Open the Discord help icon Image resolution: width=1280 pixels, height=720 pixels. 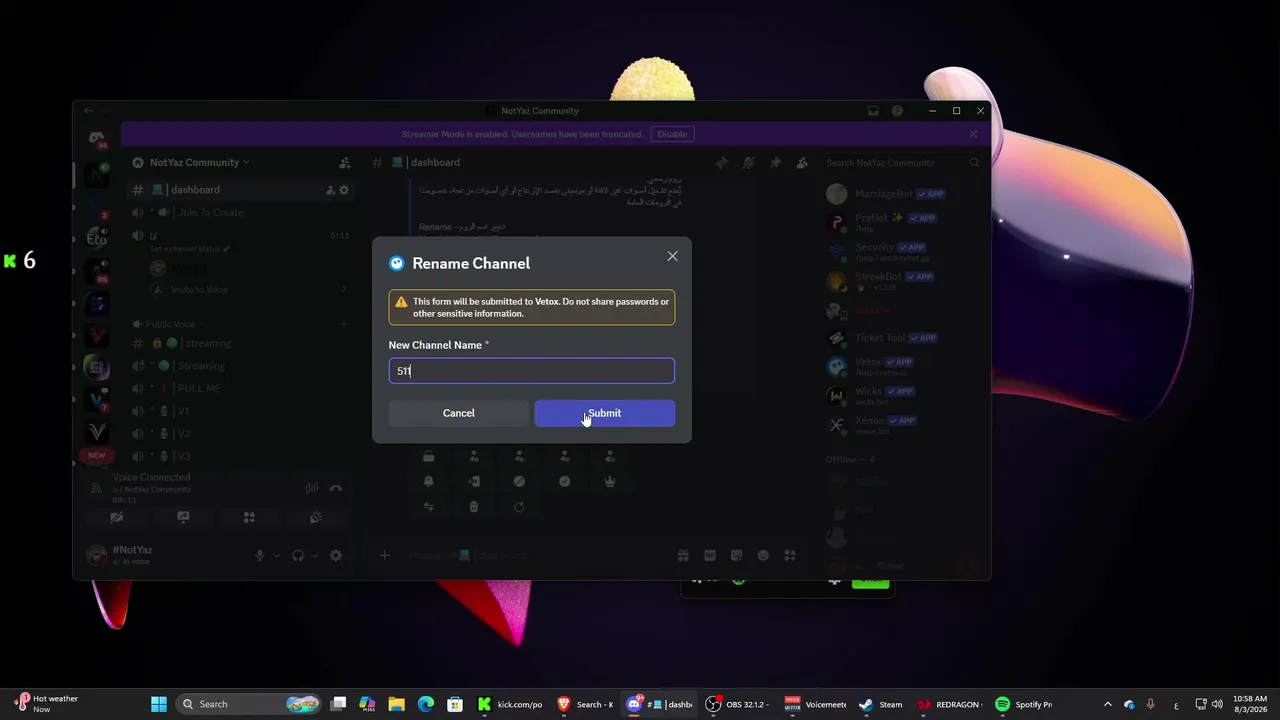coord(897,111)
